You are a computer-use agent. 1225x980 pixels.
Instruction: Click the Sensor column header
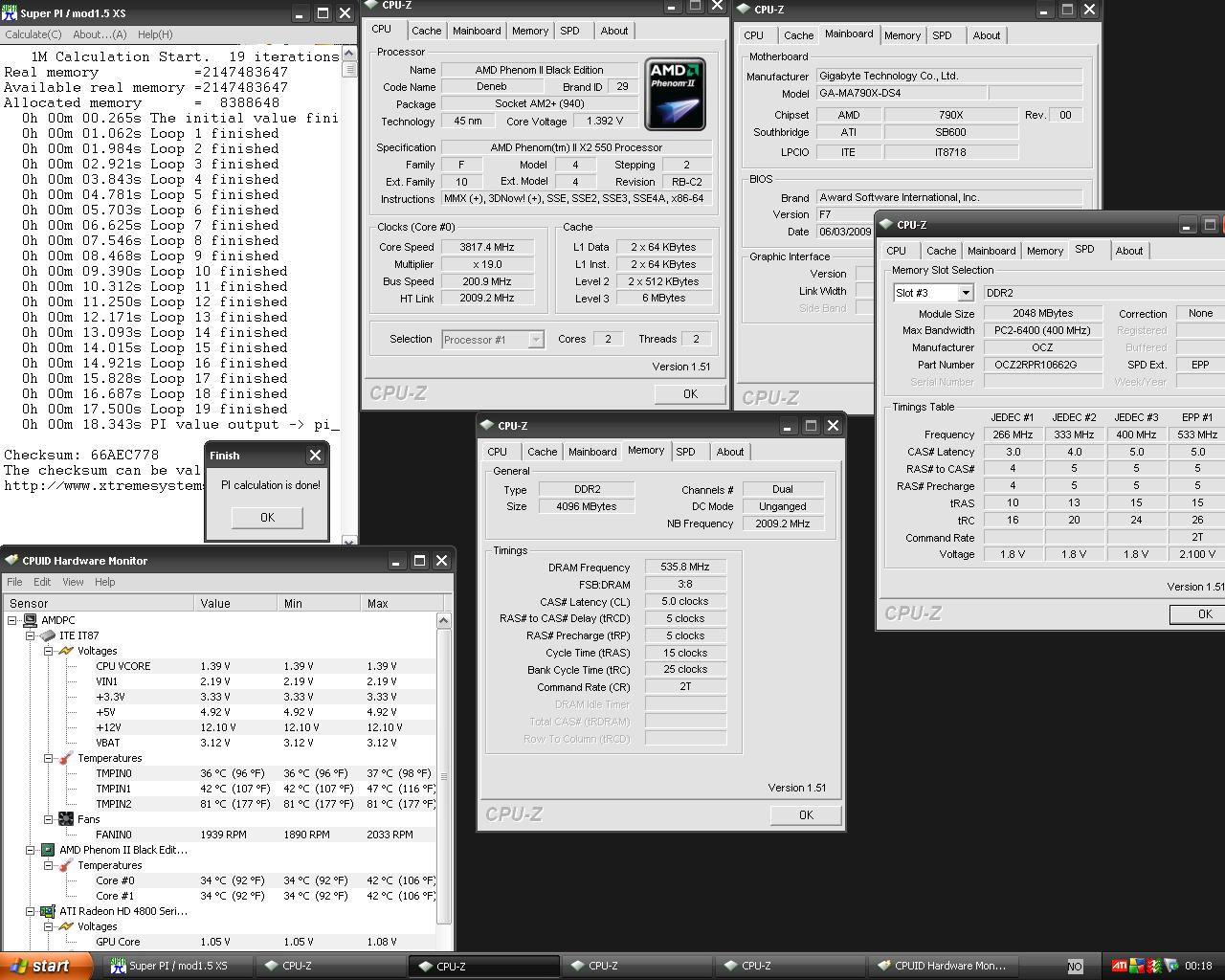click(x=99, y=603)
